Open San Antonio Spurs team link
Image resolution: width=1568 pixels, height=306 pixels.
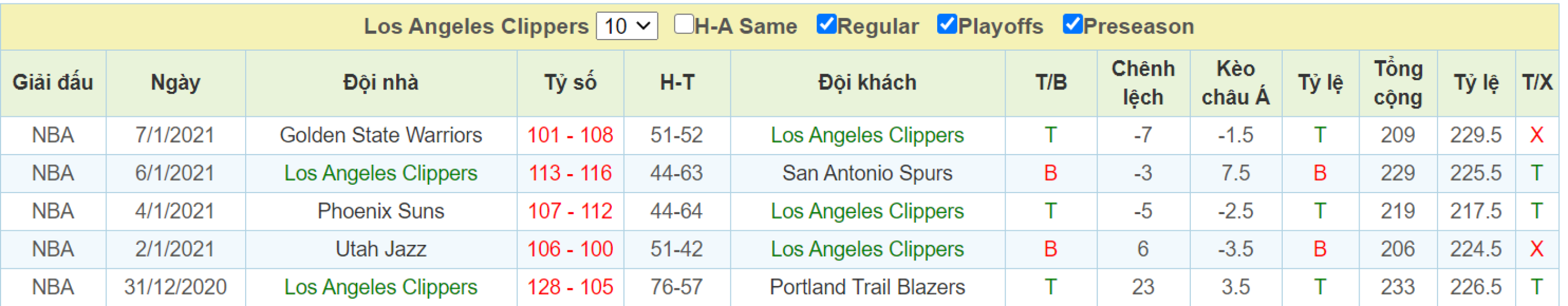point(867,174)
